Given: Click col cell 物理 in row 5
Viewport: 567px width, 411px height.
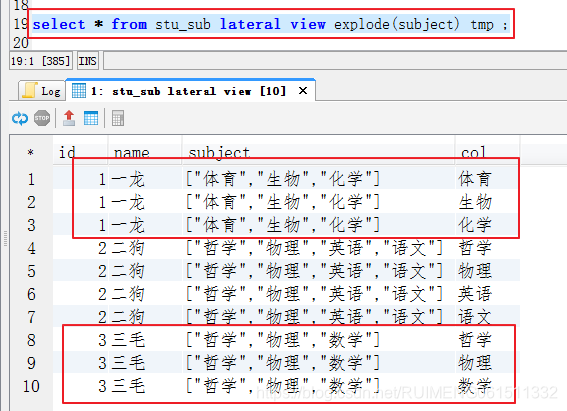Looking at the screenshot, I should (487, 271).
